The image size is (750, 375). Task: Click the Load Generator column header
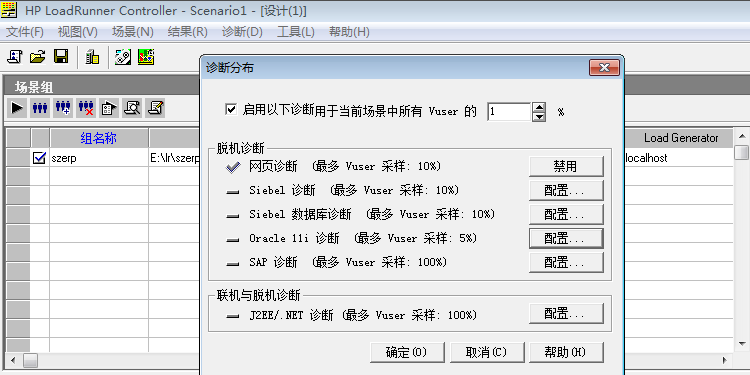click(678, 138)
